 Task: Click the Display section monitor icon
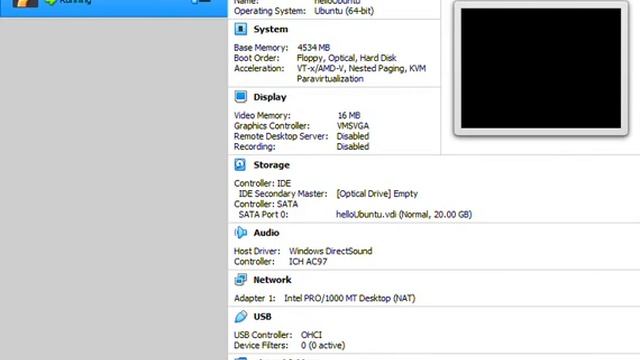[240, 97]
